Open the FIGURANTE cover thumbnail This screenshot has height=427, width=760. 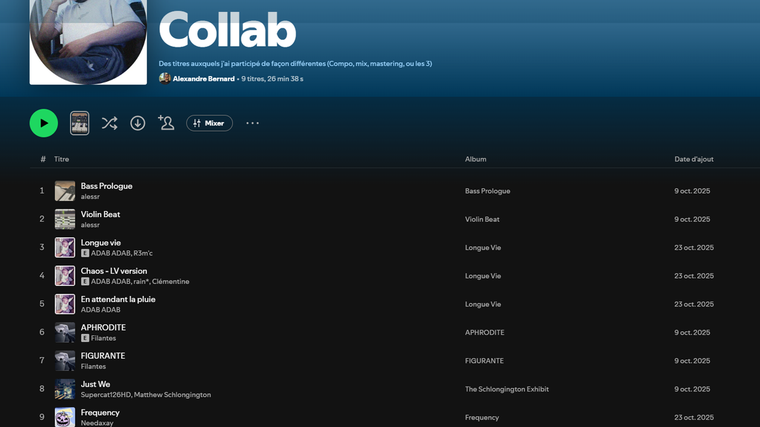click(65, 361)
